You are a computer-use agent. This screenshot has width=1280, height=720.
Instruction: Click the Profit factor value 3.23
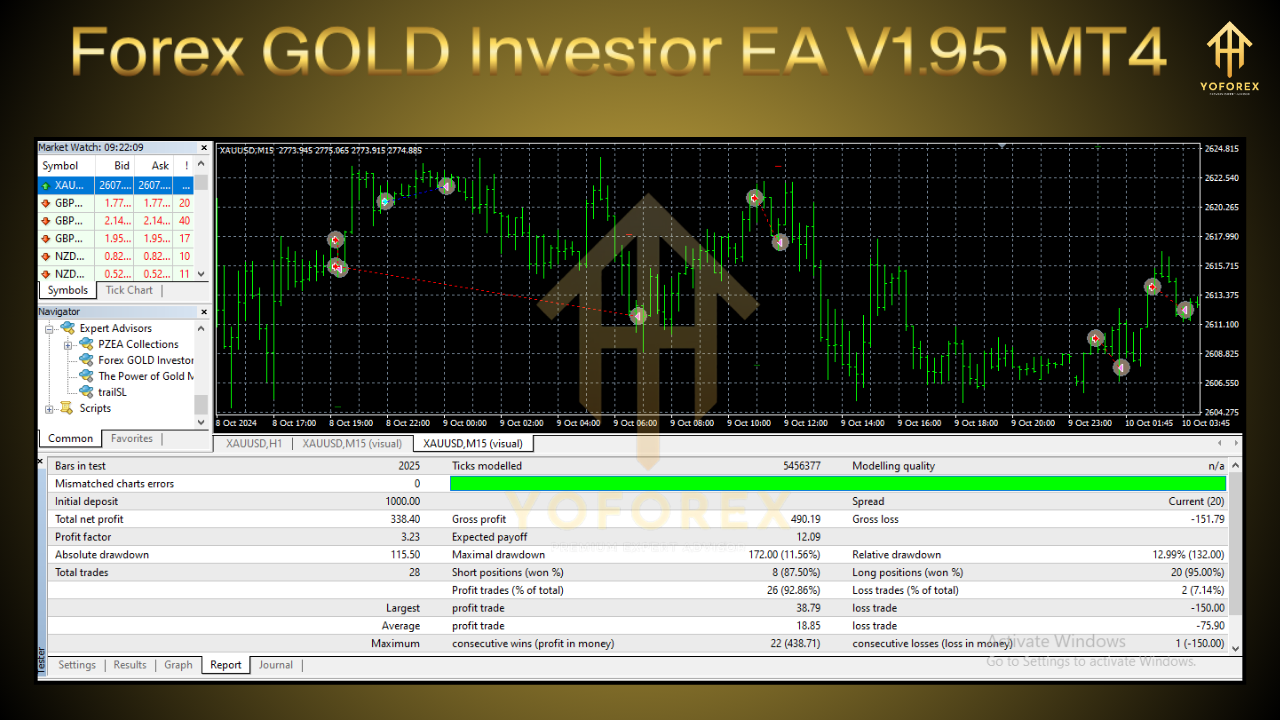coord(409,537)
